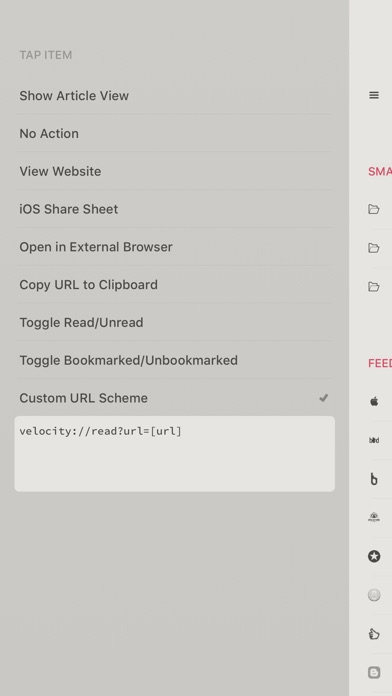Expand the first smart folder icon
Screen dimensions: 392x696
374,209
